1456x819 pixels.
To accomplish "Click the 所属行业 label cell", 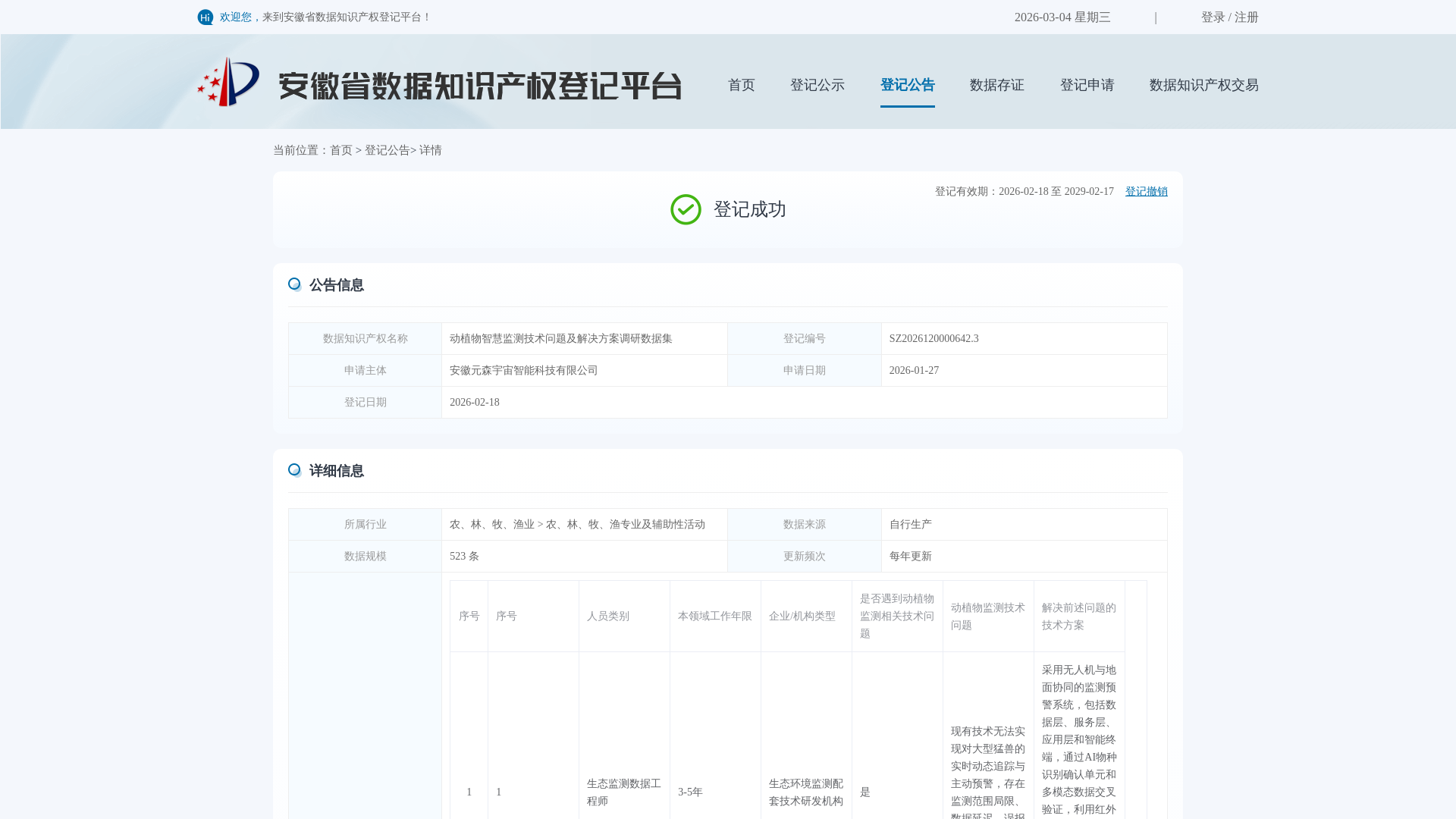I will (x=366, y=525).
